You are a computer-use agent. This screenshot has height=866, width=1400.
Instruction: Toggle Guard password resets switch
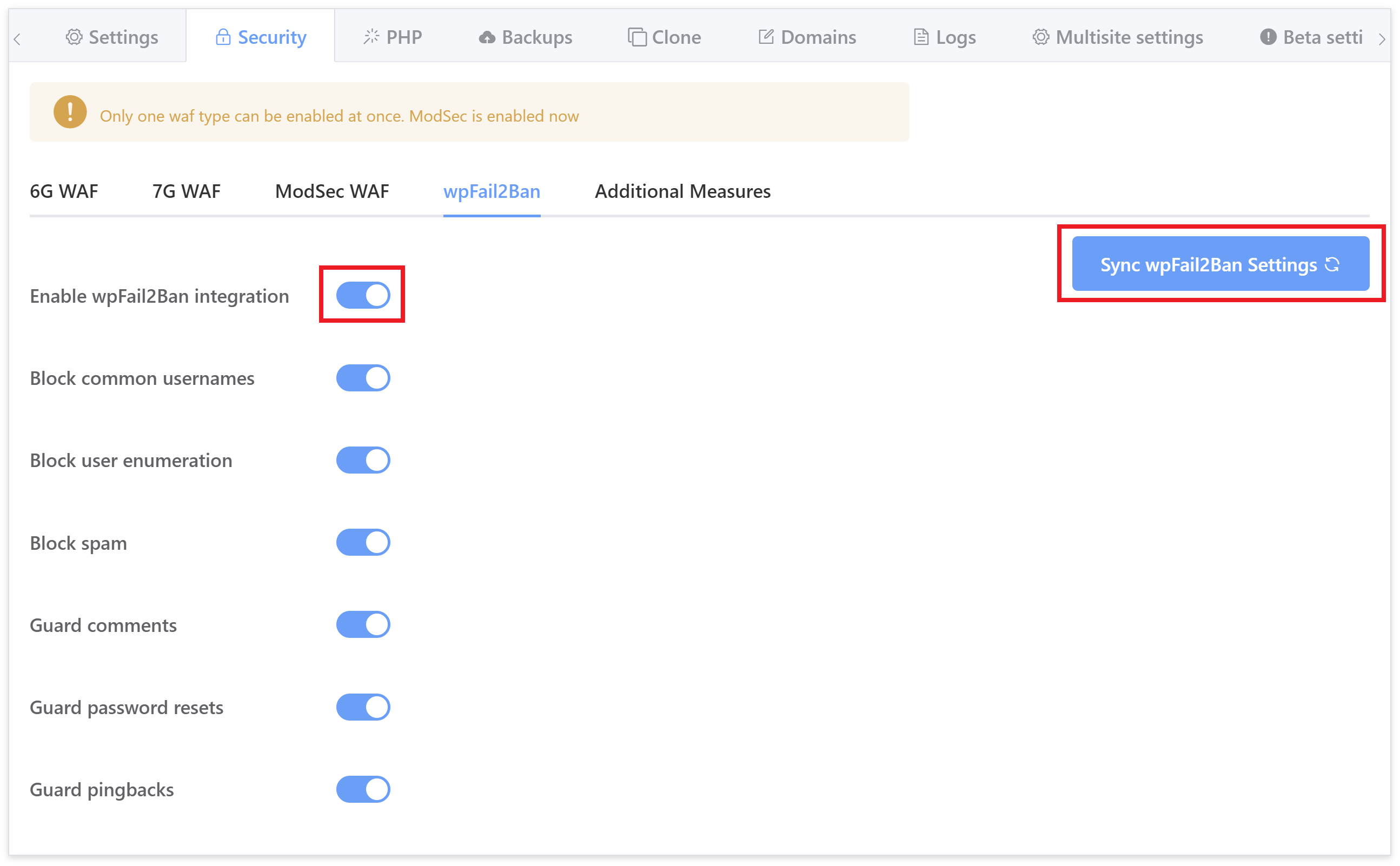[x=363, y=708]
